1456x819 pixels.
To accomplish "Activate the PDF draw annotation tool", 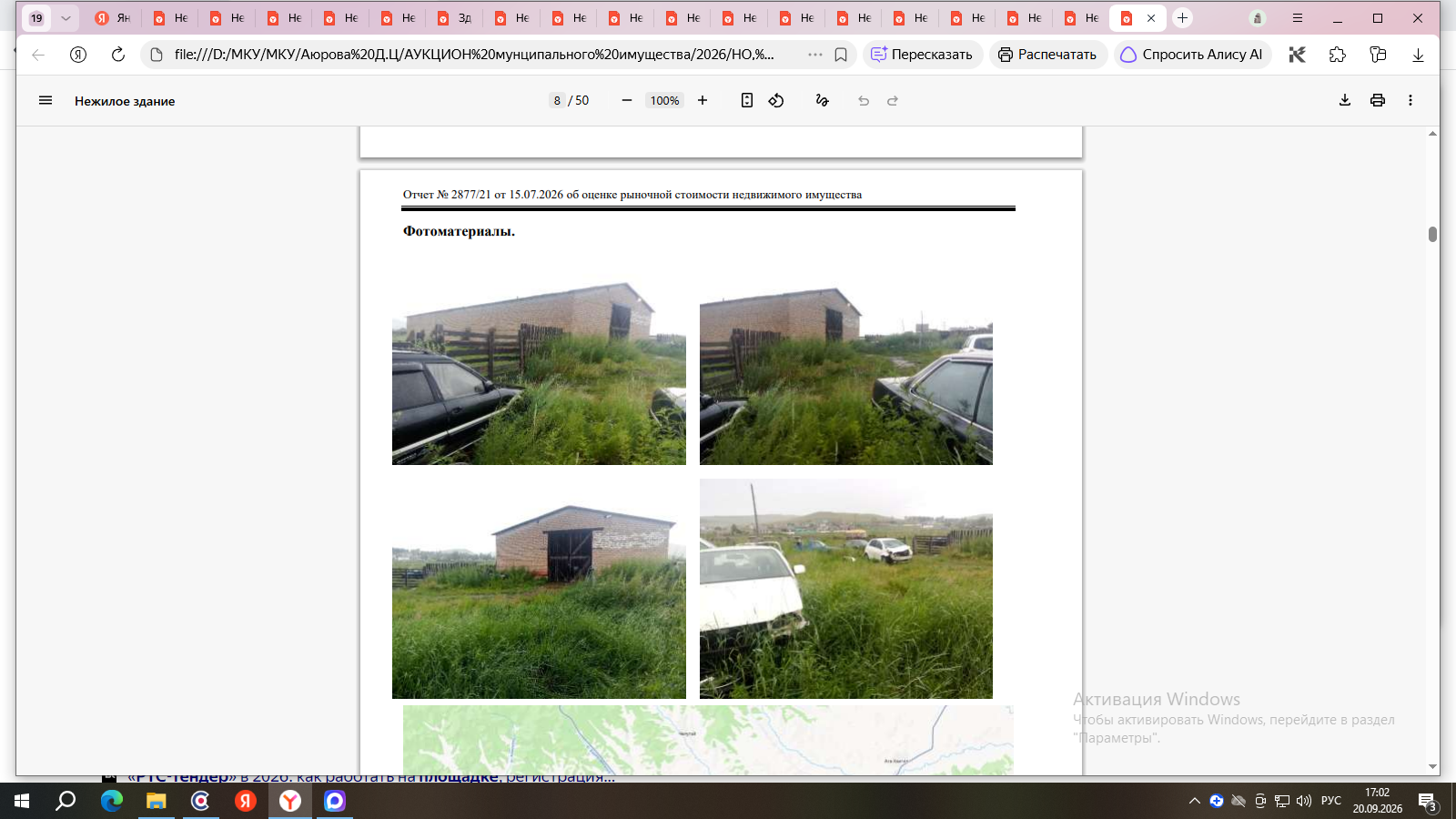I will point(822,100).
